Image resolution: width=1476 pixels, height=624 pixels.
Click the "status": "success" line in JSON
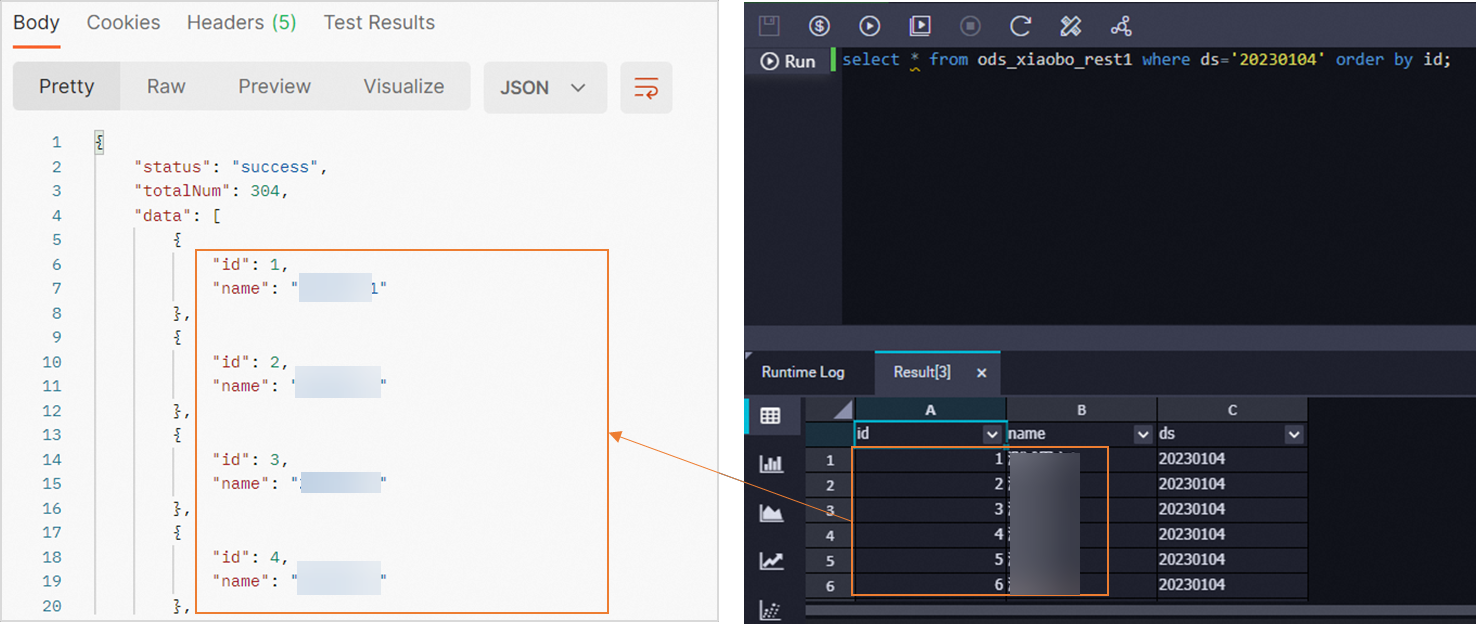click(x=231, y=167)
